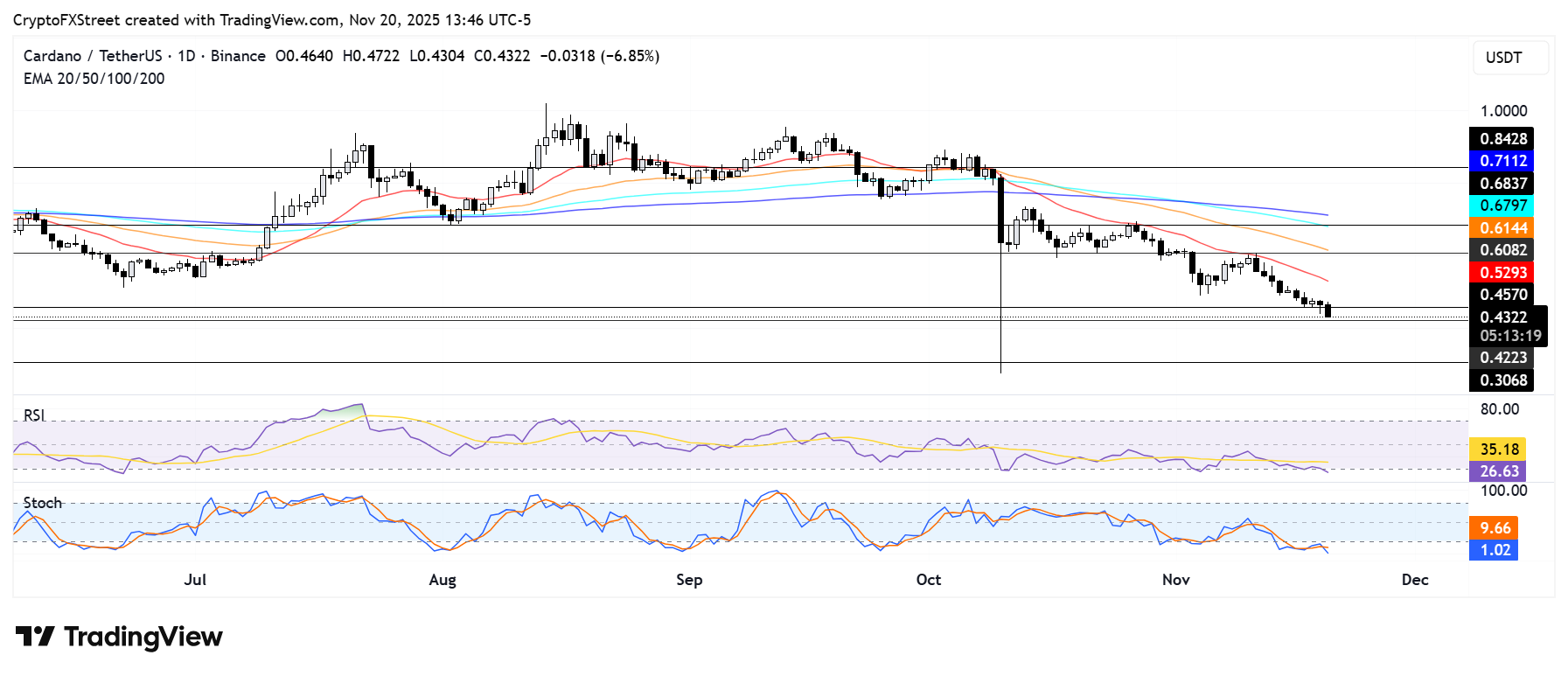Click the orange 9.66 Stoch value tag
Viewport: 1568px width, 676px height.
pyautogui.click(x=1494, y=528)
